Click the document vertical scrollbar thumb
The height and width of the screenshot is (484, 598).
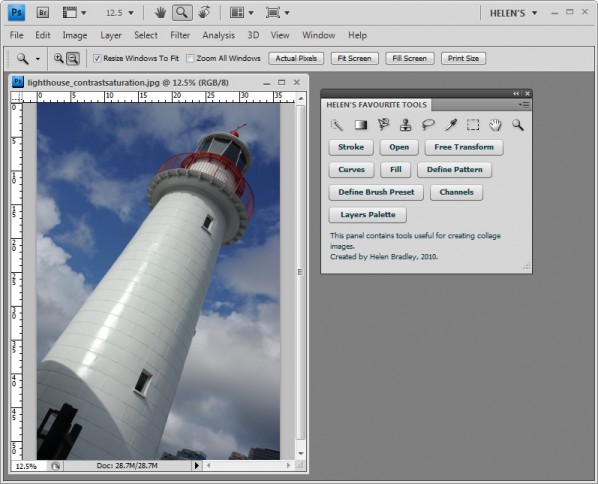[x=301, y=272]
